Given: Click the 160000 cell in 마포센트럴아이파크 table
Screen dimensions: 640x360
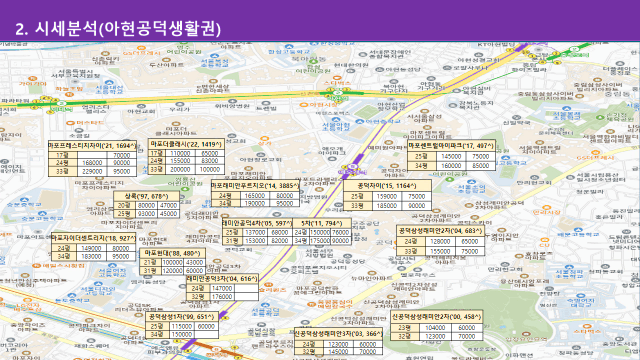Looking at the screenshot, I should point(451,166).
